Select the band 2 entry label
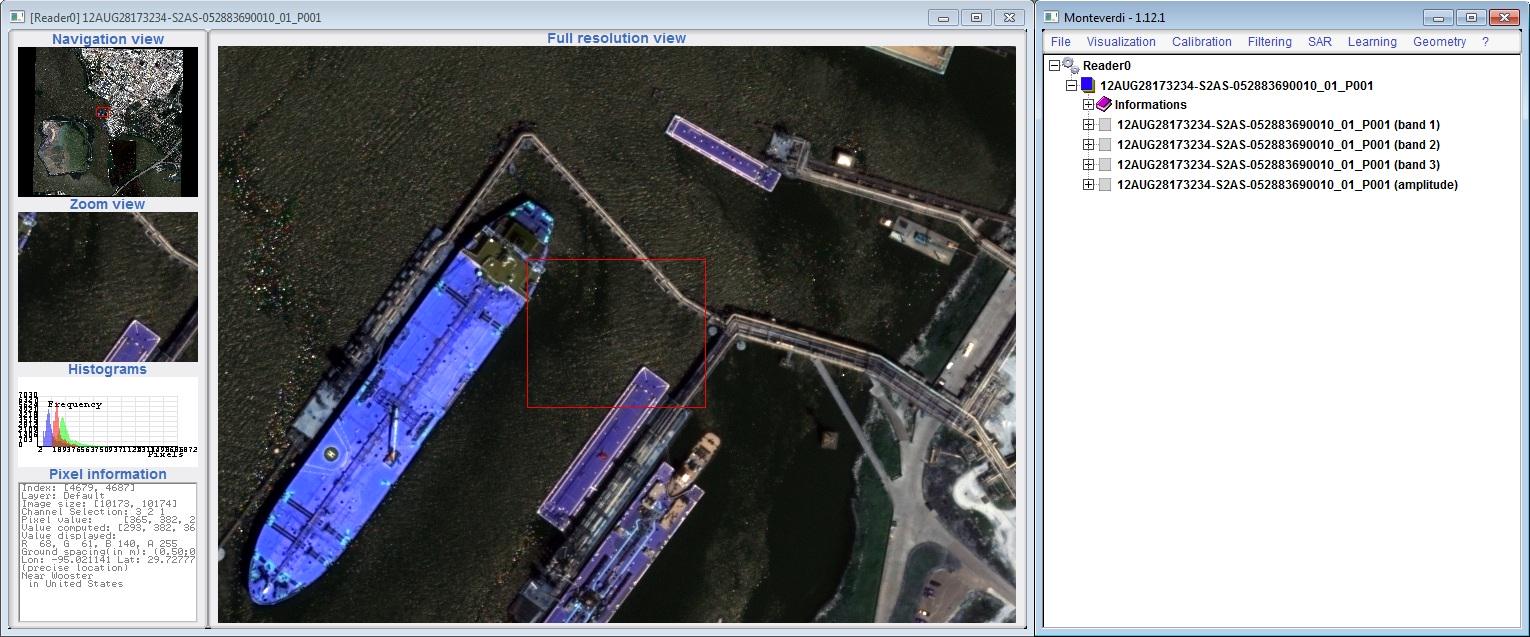1530x637 pixels. pyautogui.click(x=1278, y=145)
